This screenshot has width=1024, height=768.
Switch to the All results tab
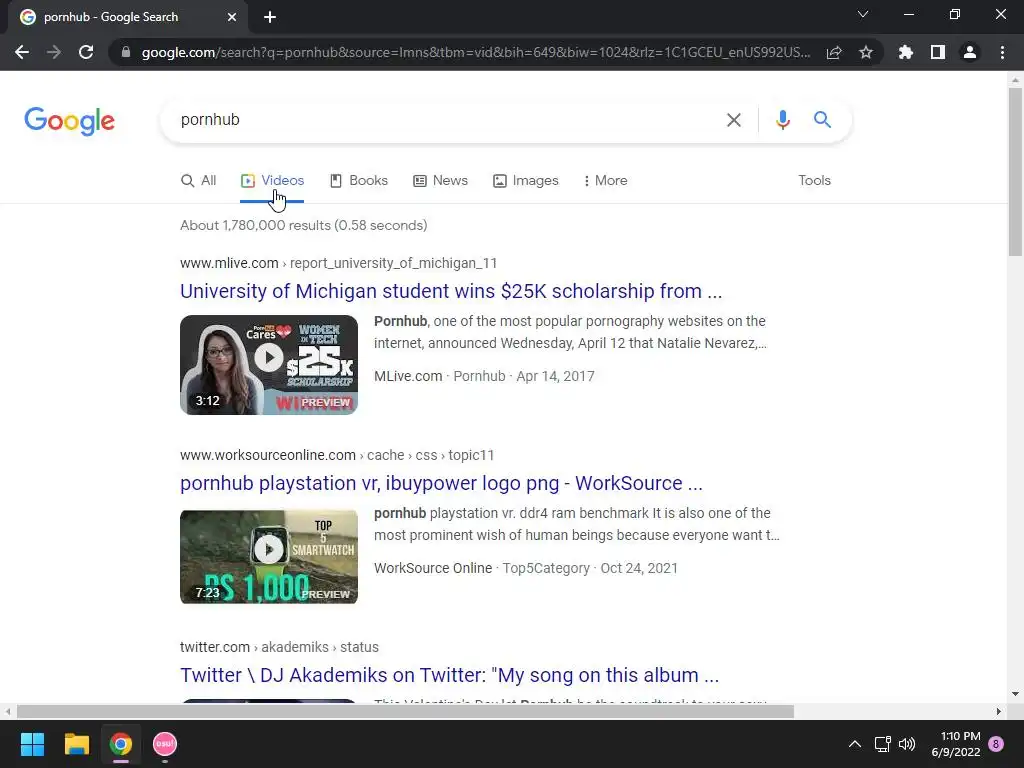coord(199,180)
